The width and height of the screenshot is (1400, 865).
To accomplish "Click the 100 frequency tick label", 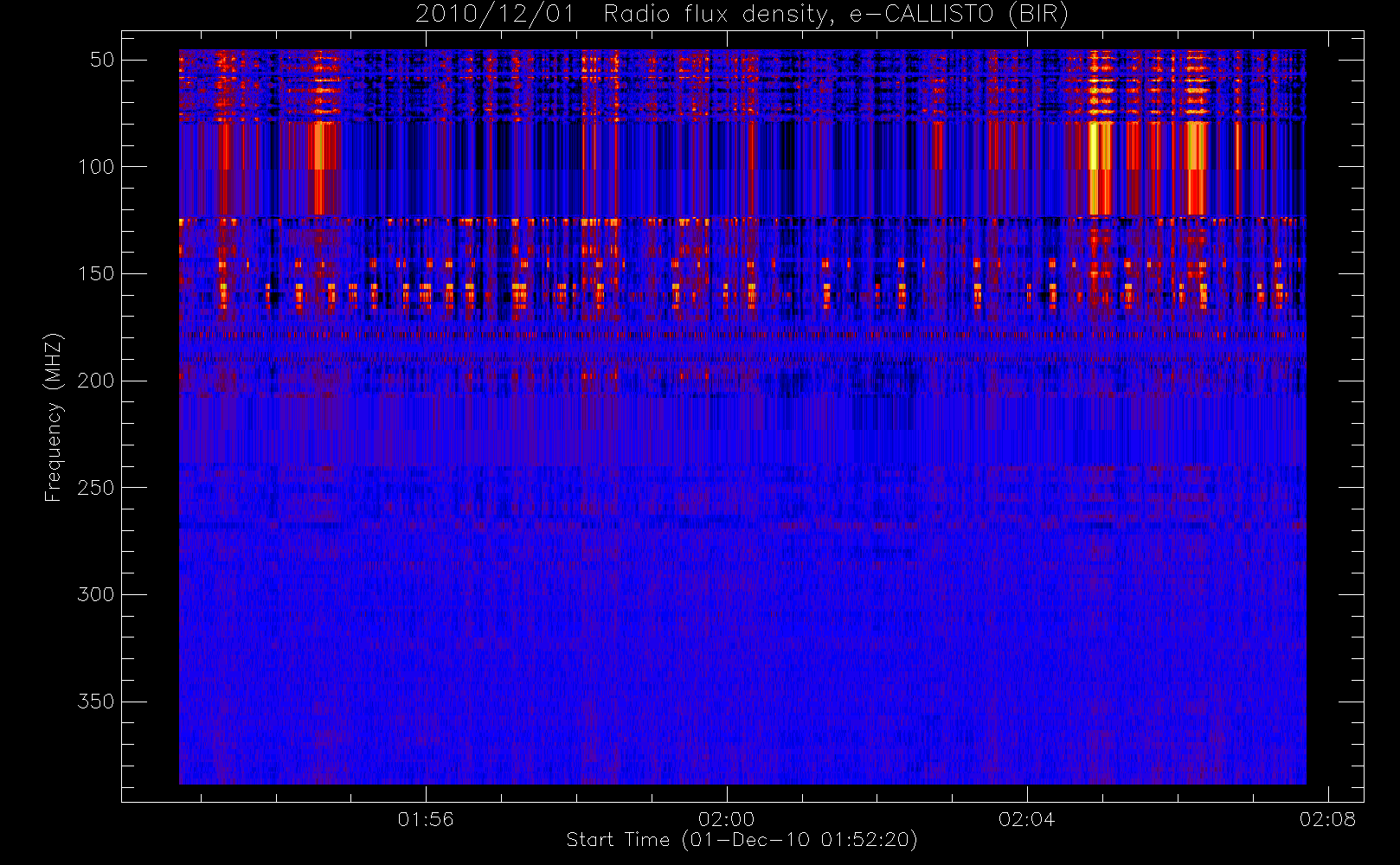I will [x=96, y=167].
